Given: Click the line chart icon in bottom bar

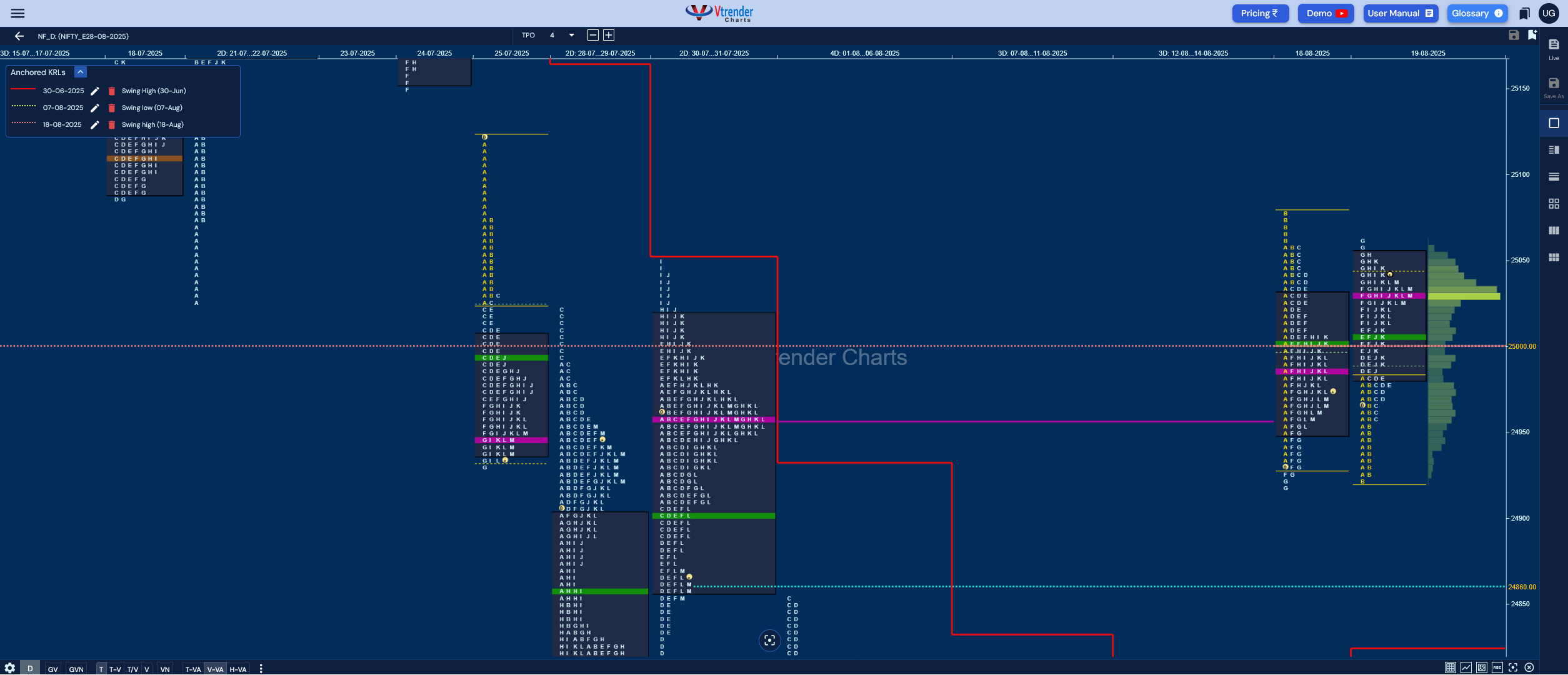Looking at the screenshot, I should tap(1466, 667).
